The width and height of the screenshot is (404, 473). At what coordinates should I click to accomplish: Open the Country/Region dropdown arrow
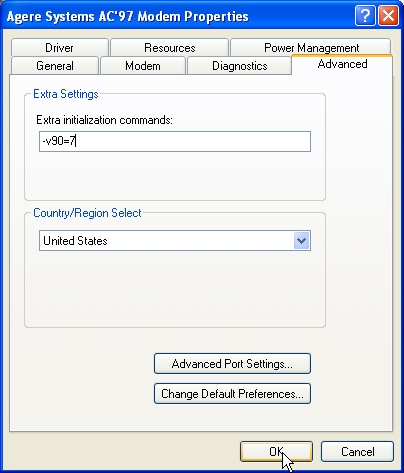[x=302, y=241]
